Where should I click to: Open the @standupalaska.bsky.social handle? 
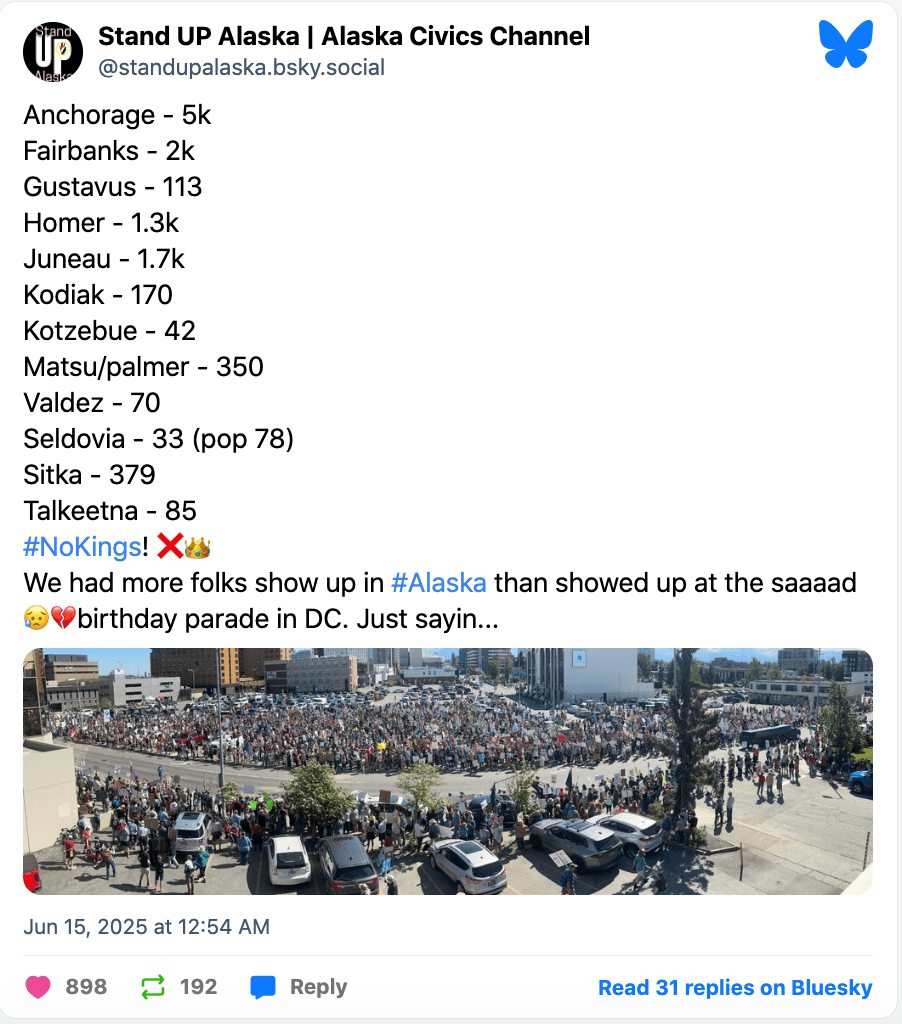pos(241,68)
